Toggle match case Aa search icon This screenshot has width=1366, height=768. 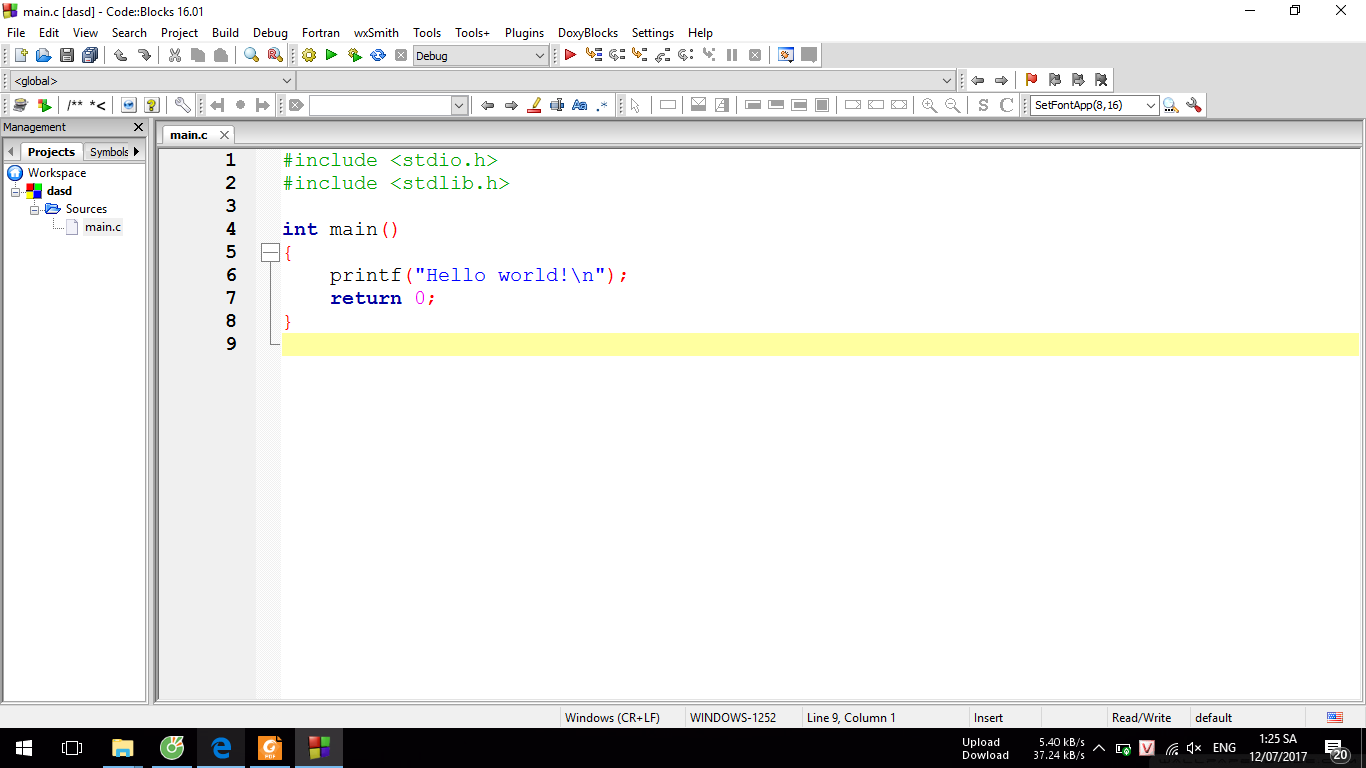[x=580, y=105]
